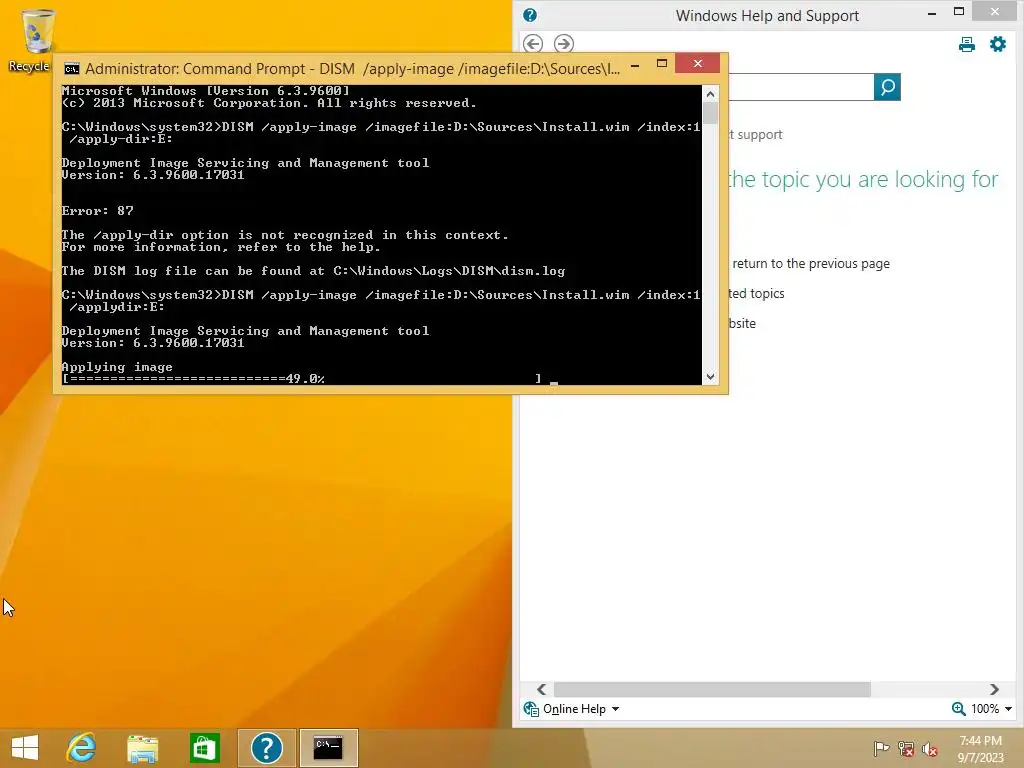This screenshot has width=1024, height=768.
Task: Minimize the Windows Help and Support window
Action: tap(932, 13)
